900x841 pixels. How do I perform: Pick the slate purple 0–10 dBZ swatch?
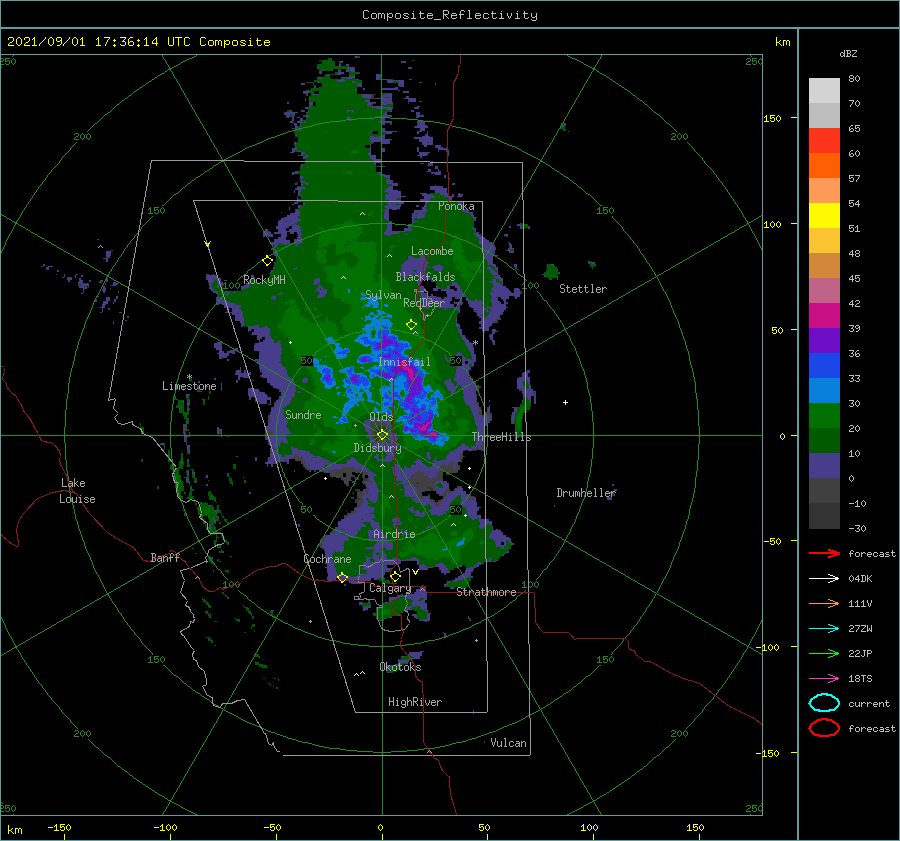pos(824,466)
